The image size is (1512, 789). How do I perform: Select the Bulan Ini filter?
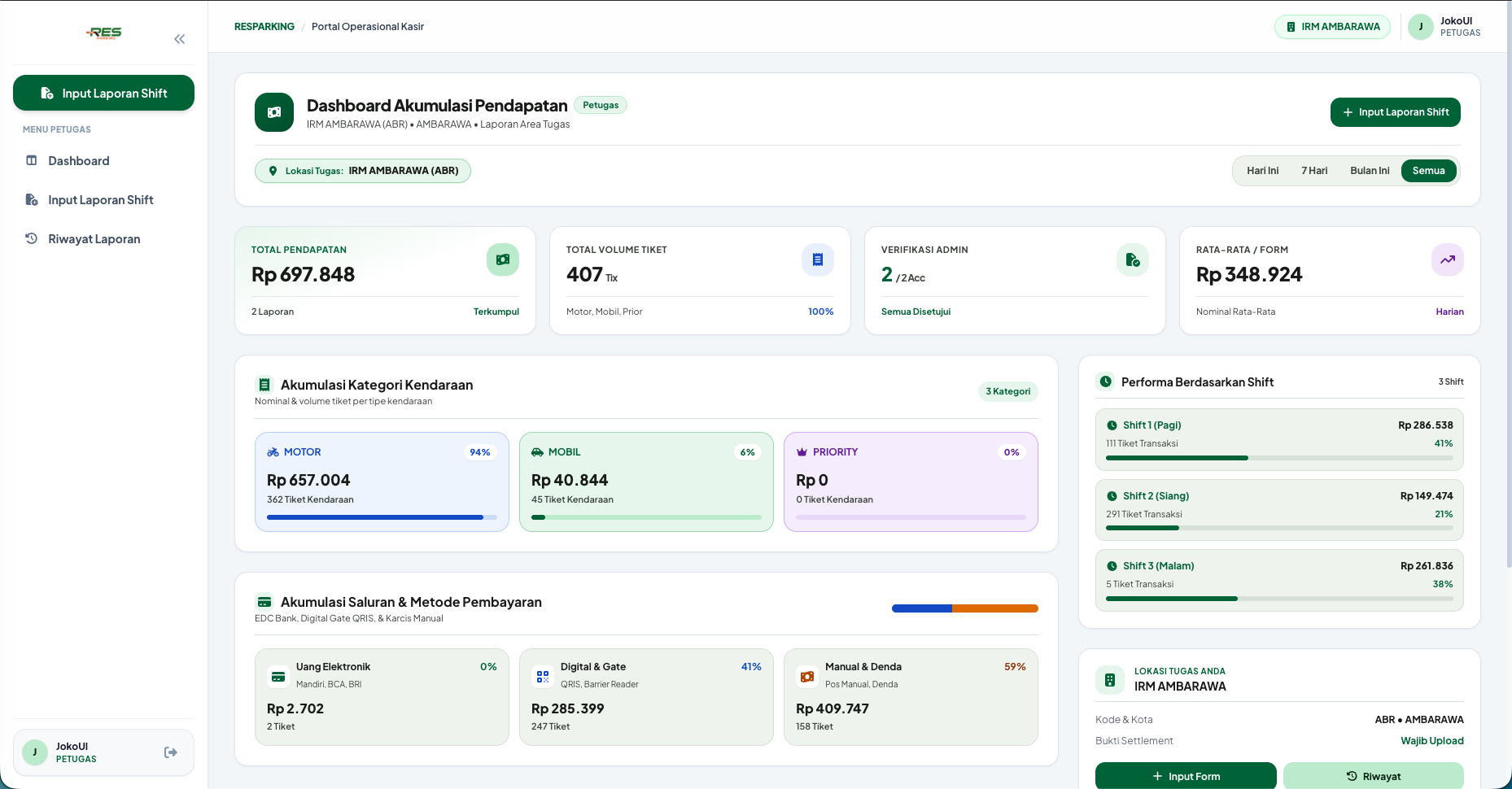(x=1370, y=171)
